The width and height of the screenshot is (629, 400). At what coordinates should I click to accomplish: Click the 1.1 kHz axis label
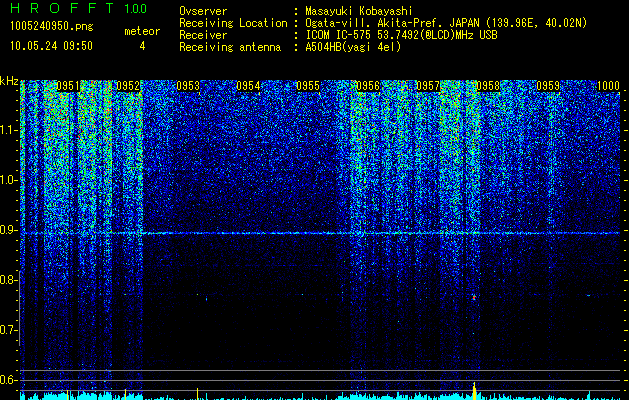tap(8, 130)
